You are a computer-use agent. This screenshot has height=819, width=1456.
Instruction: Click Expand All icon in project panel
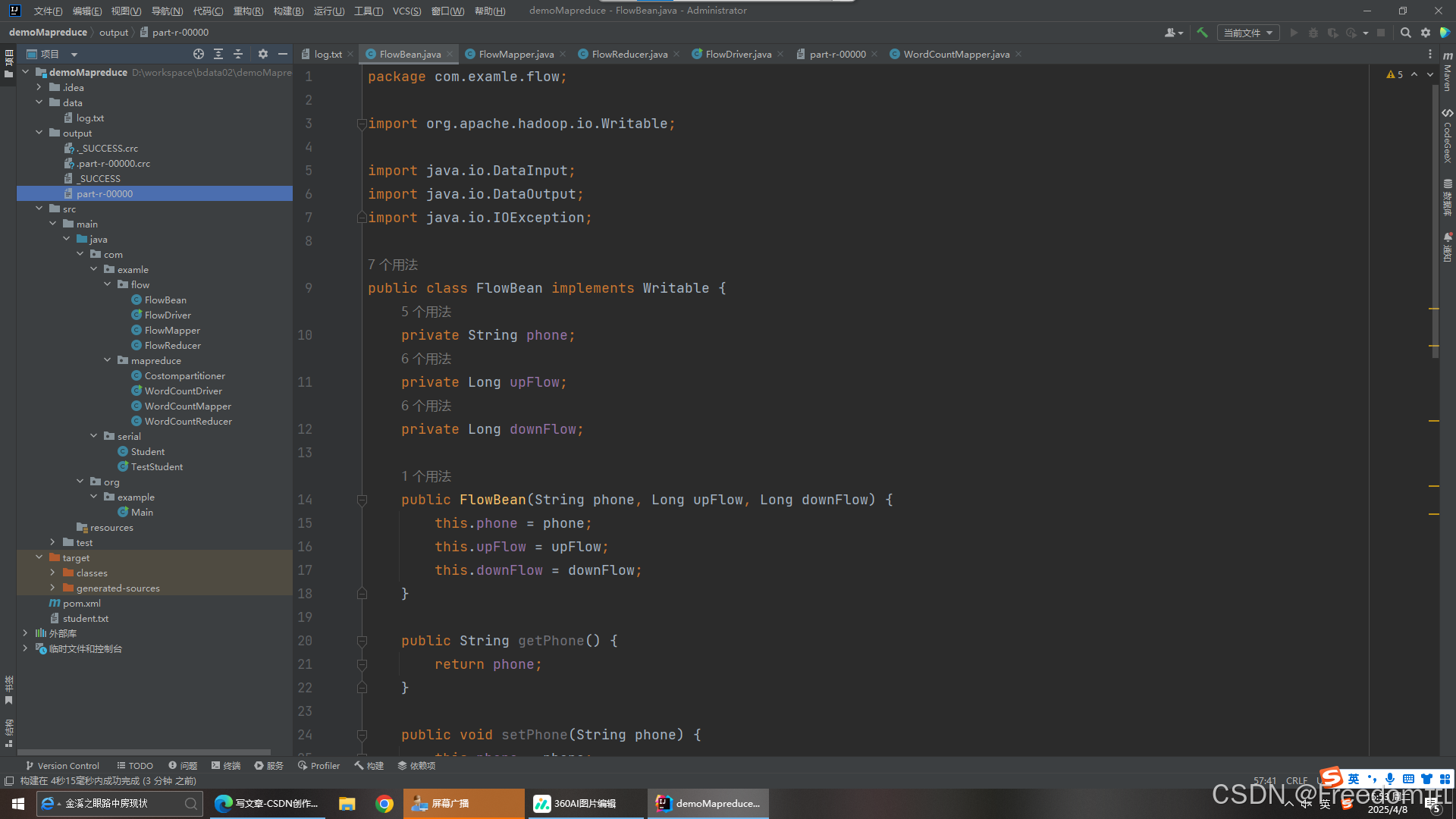tap(218, 54)
